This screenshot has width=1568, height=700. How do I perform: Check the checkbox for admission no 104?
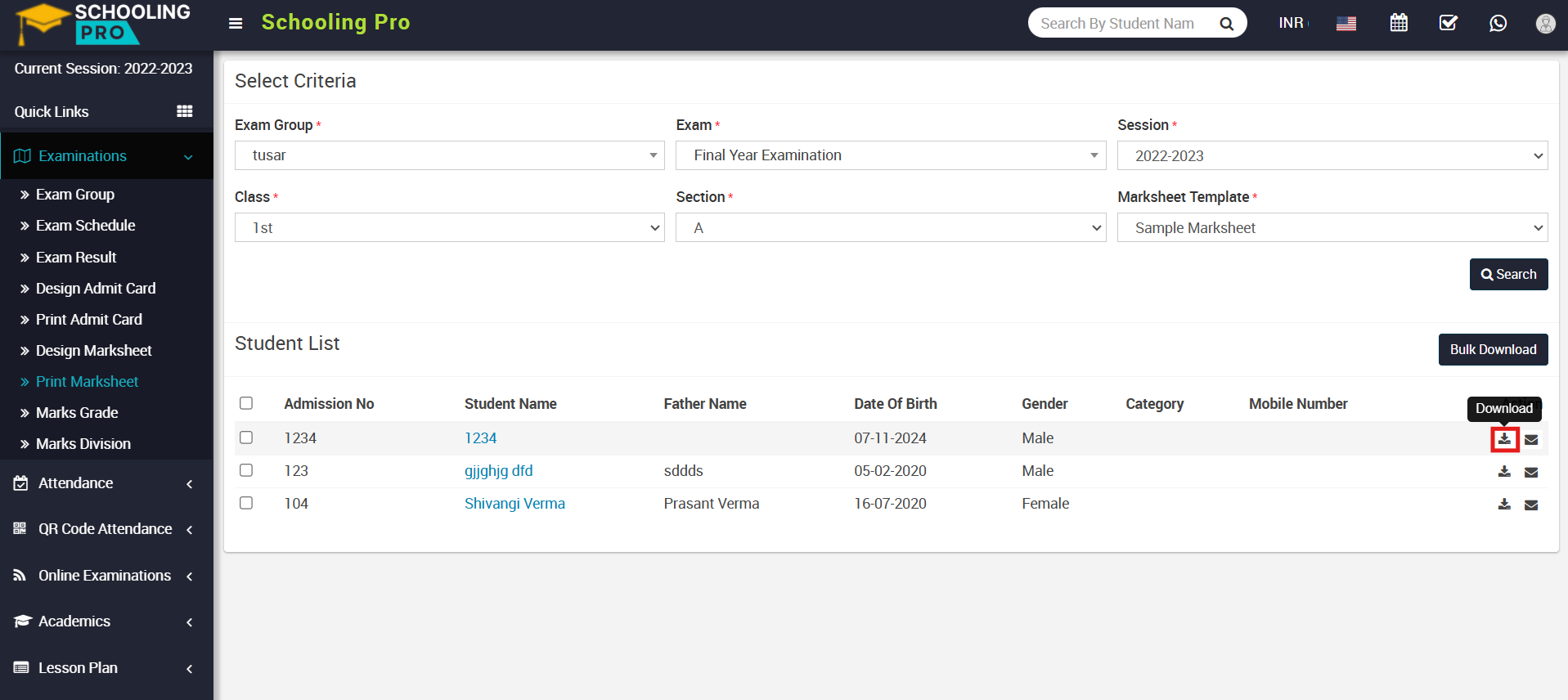click(x=246, y=503)
